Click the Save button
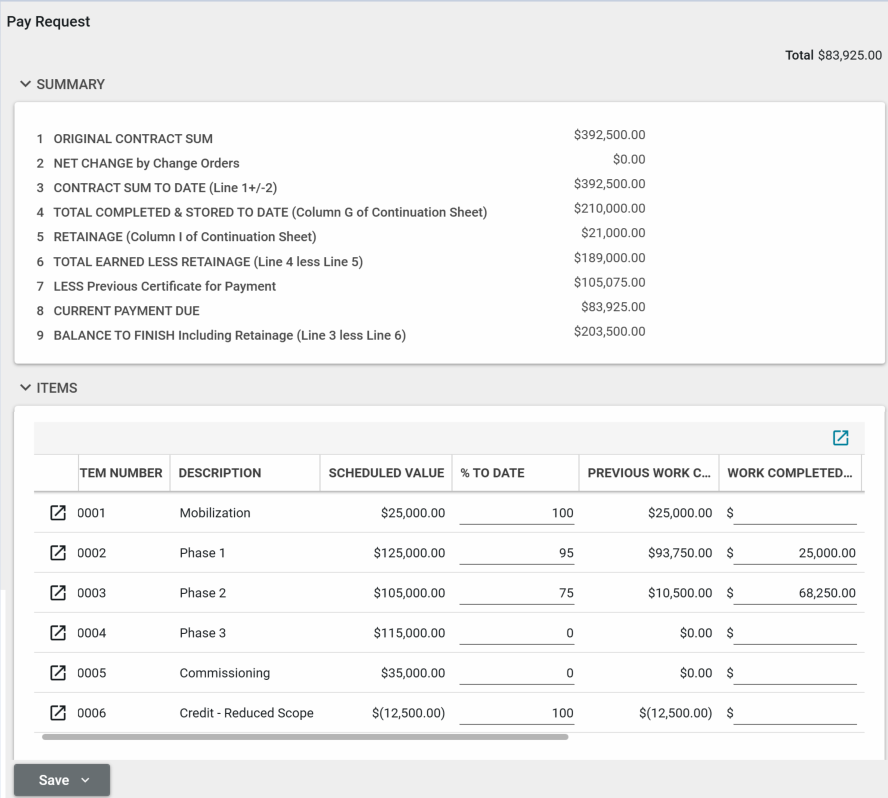 point(53,780)
